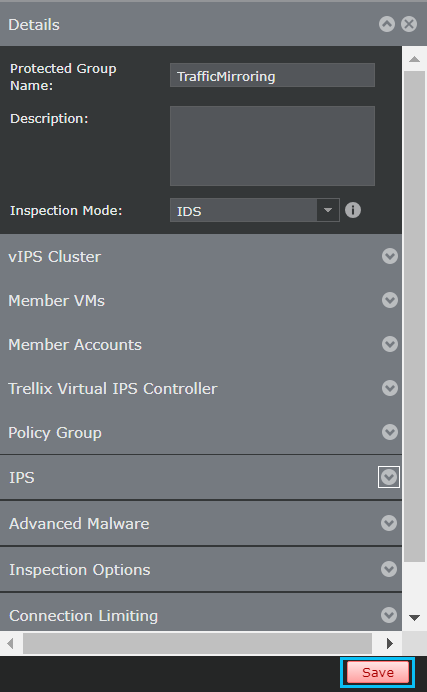
Task: Select the IPS heading text
Action: pyautogui.click(x=22, y=478)
